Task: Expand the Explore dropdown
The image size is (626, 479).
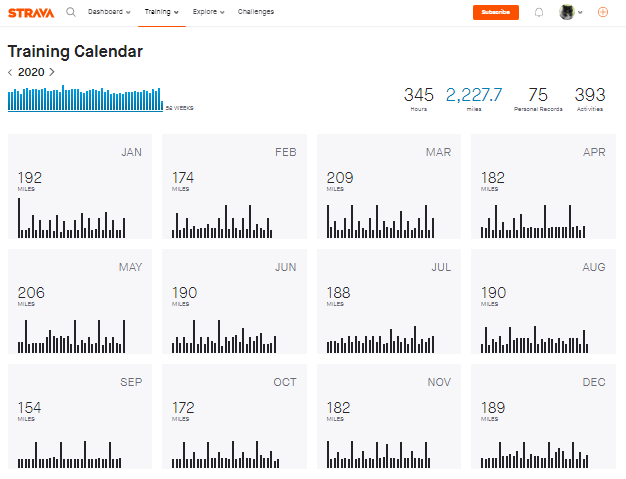Action: (x=208, y=12)
